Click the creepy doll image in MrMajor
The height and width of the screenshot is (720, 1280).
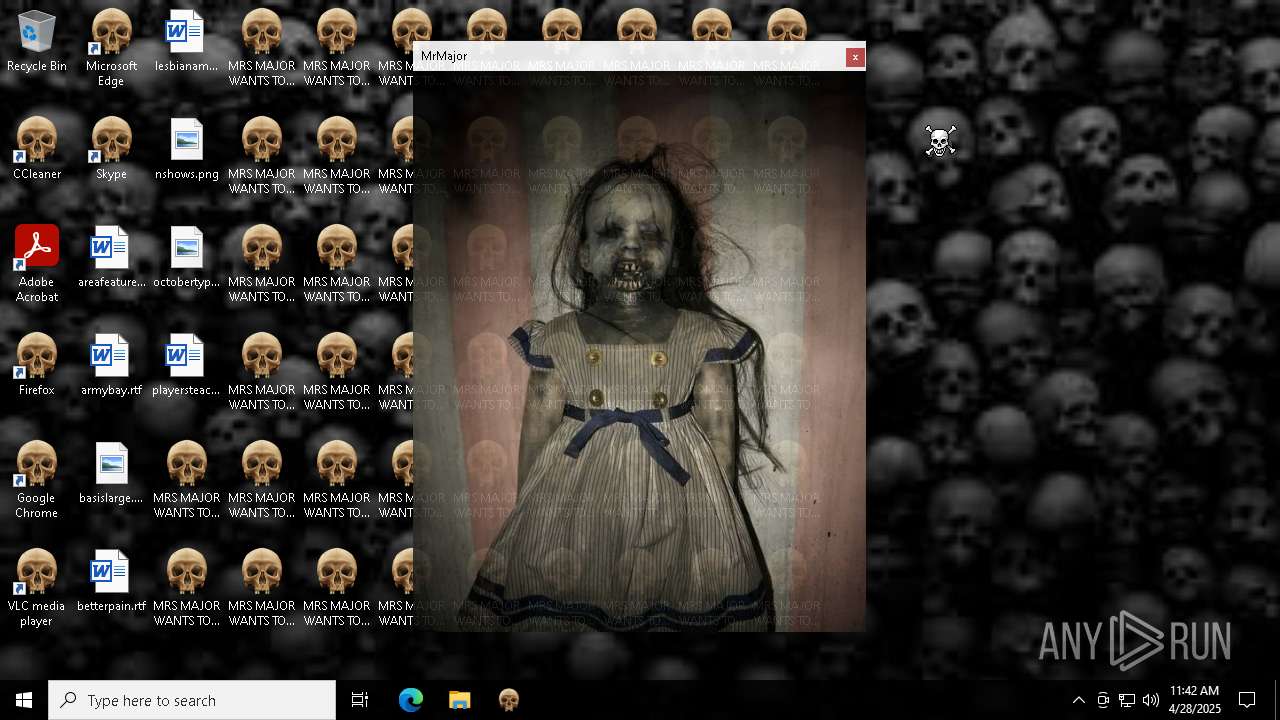click(639, 352)
